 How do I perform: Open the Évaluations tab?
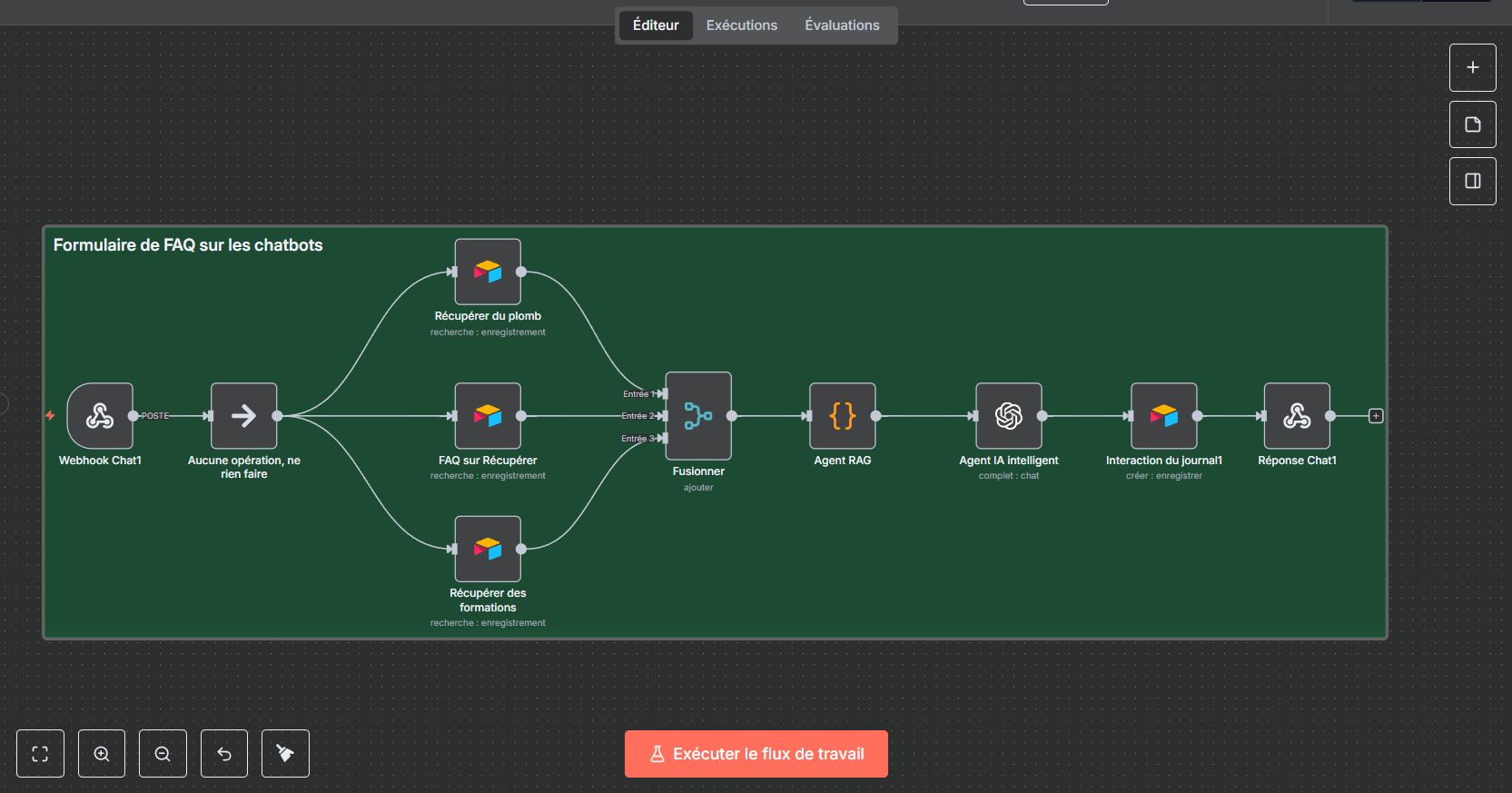(x=842, y=25)
